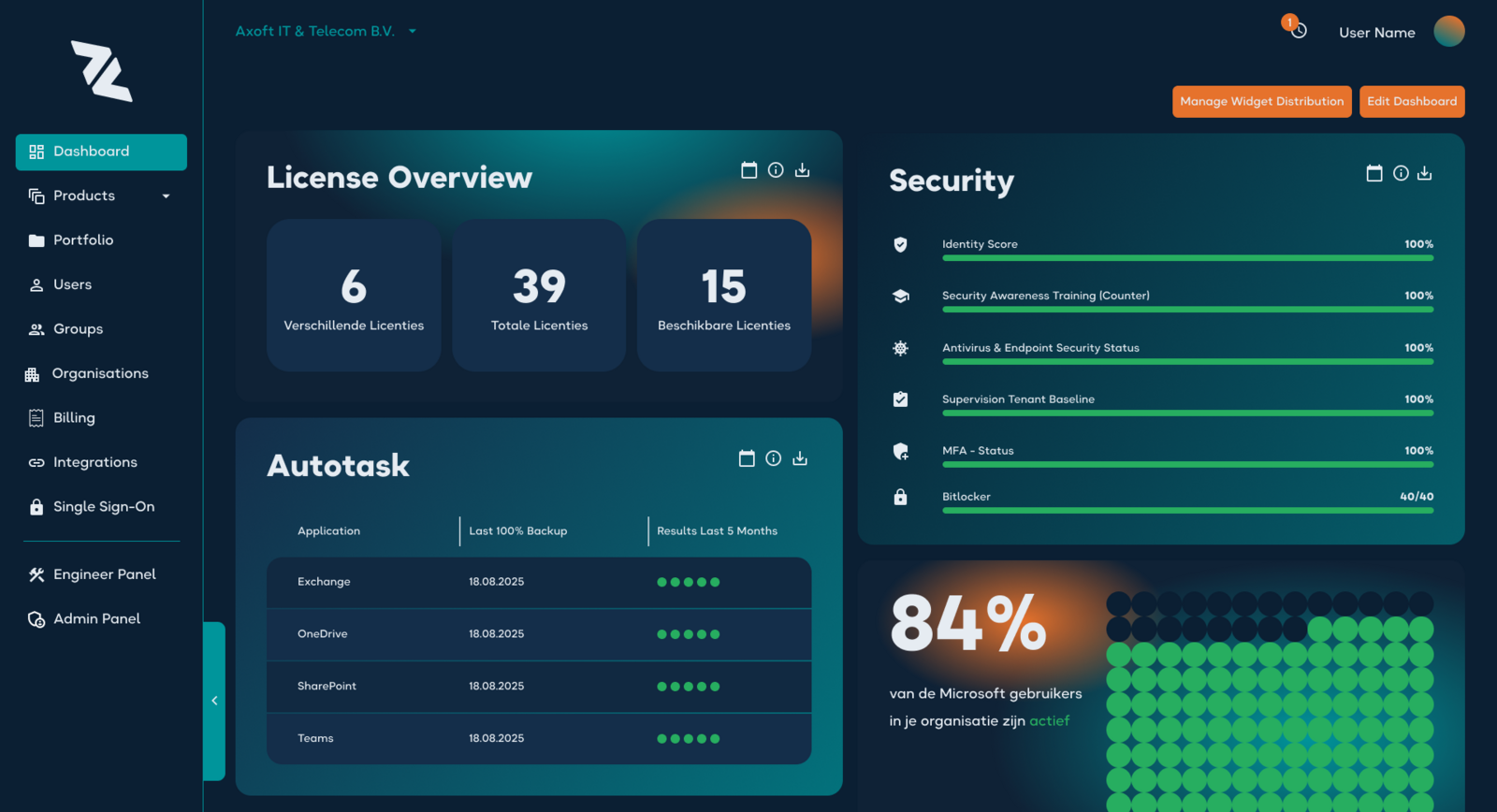Viewport: 1497px width, 812px height.
Task: Click the Single Sign-On lock icon
Action: [x=36, y=507]
